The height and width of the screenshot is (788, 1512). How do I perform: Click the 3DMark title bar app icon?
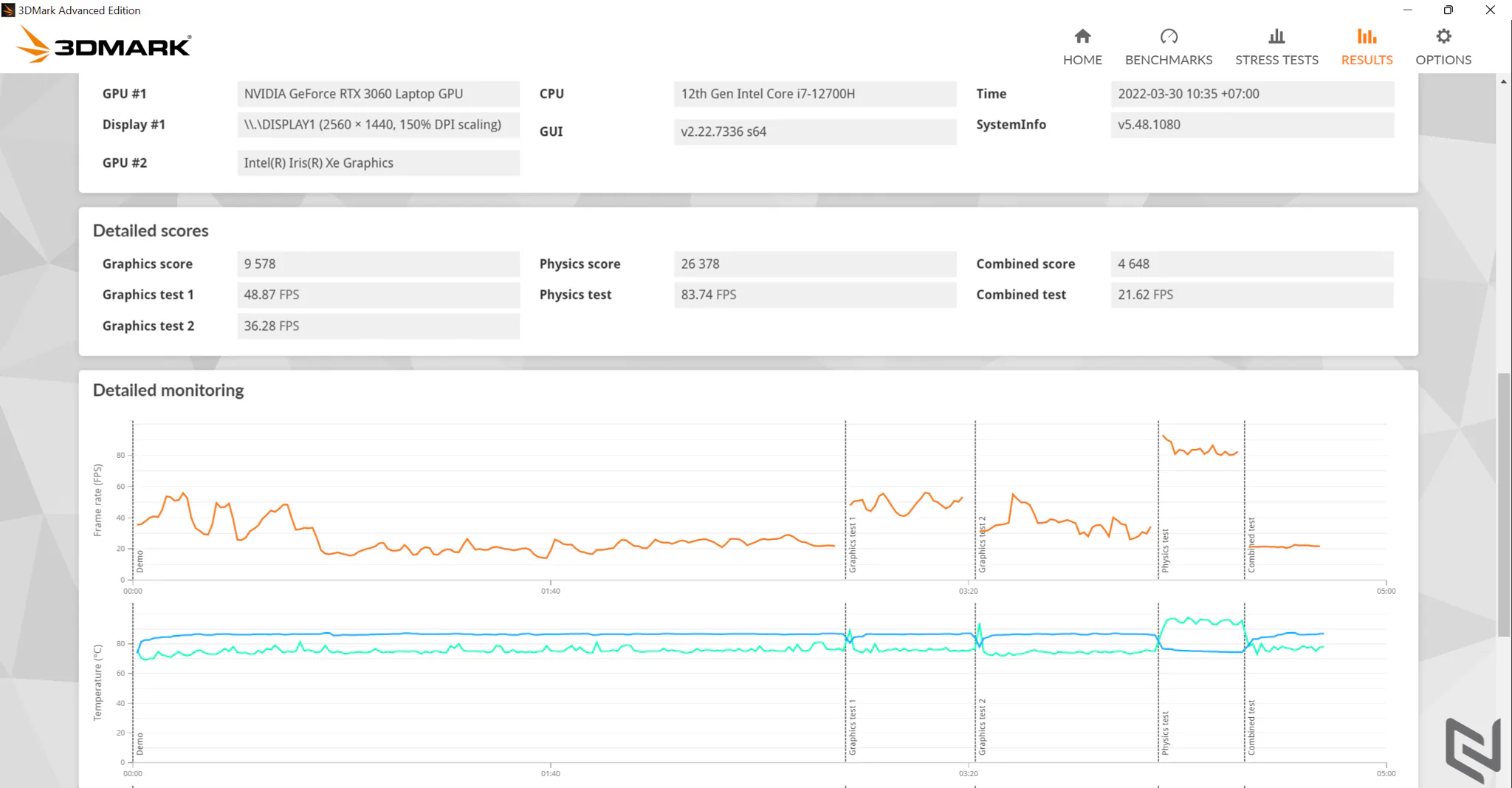click(x=8, y=10)
